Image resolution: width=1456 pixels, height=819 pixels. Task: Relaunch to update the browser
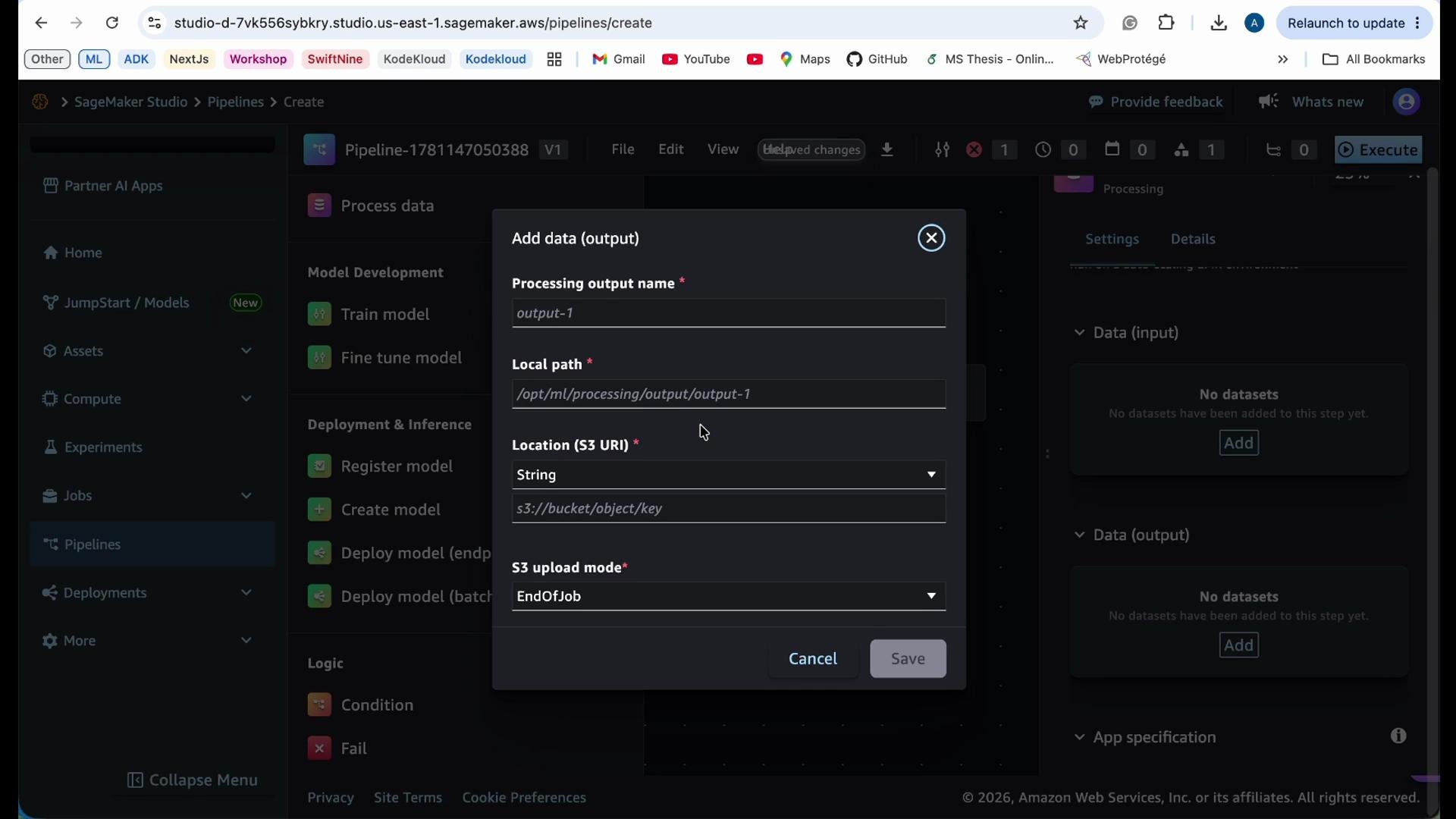click(1354, 23)
